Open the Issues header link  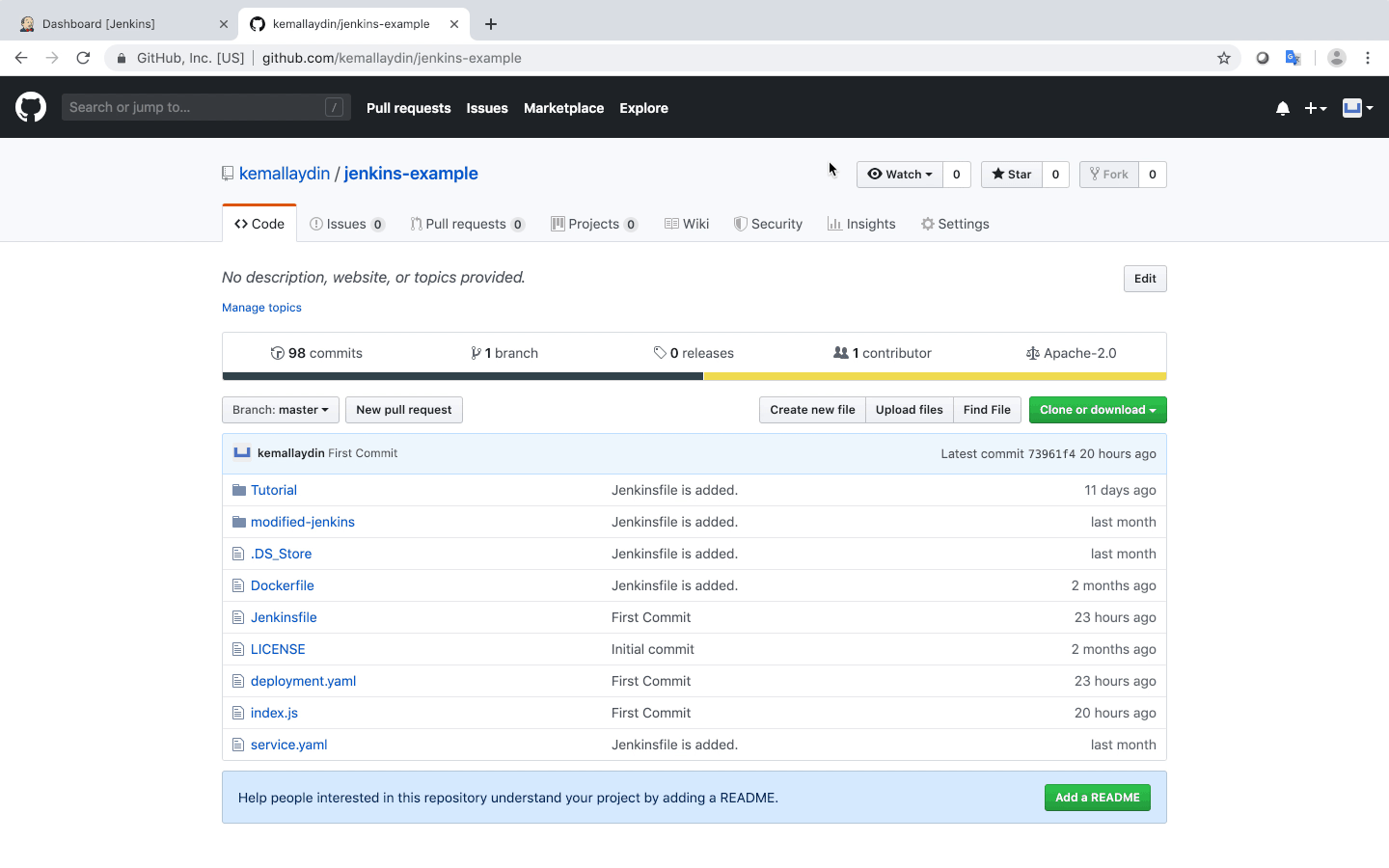pos(487,108)
